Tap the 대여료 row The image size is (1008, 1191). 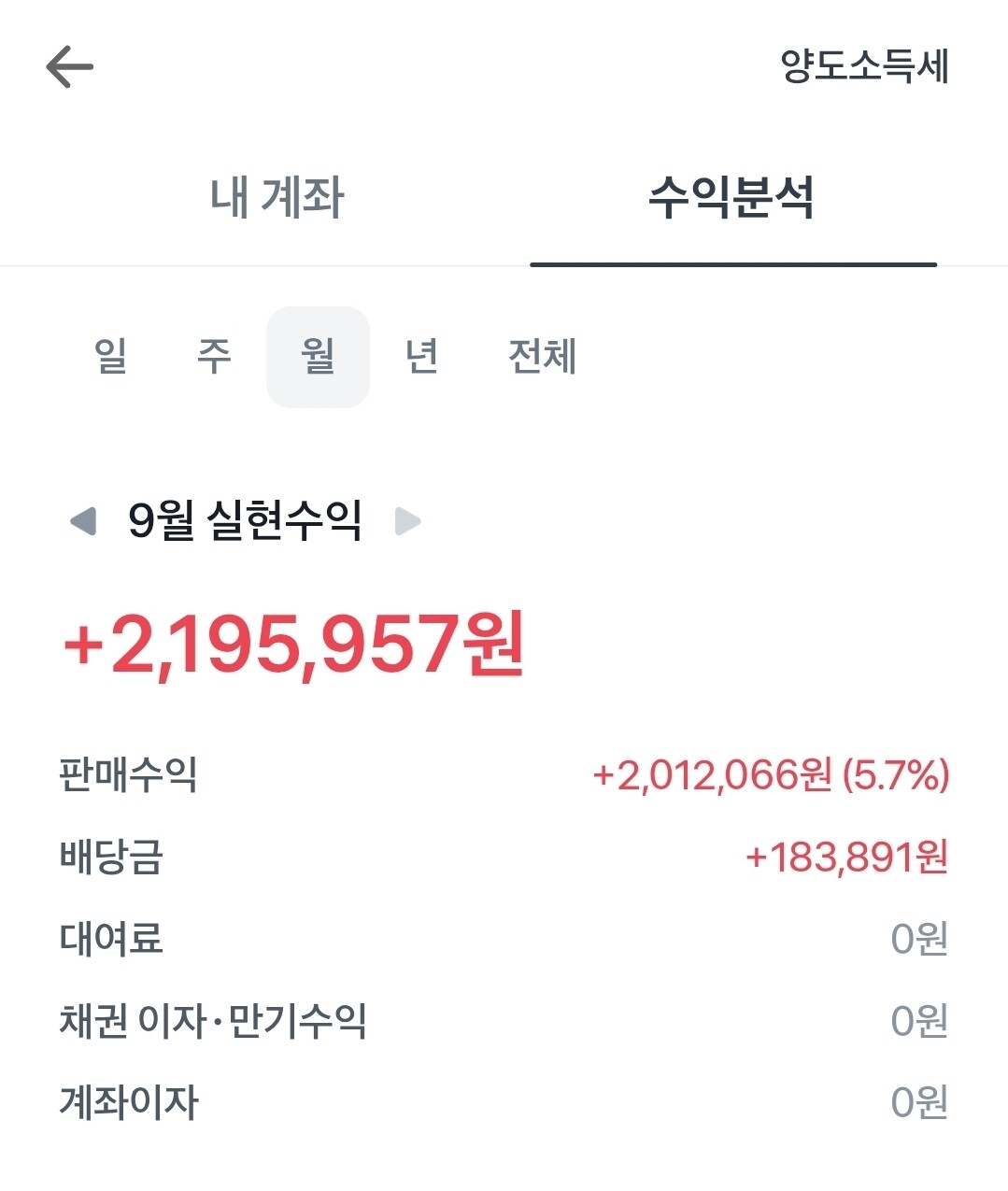111,939
